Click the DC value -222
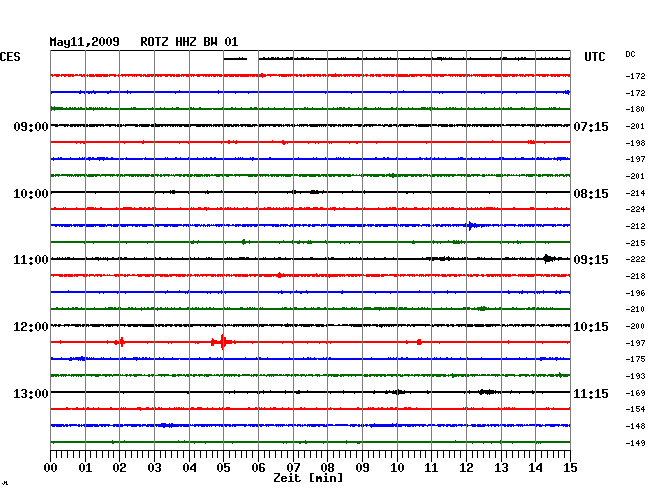This screenshot has width=650, height=494. [x=635, y=259]
